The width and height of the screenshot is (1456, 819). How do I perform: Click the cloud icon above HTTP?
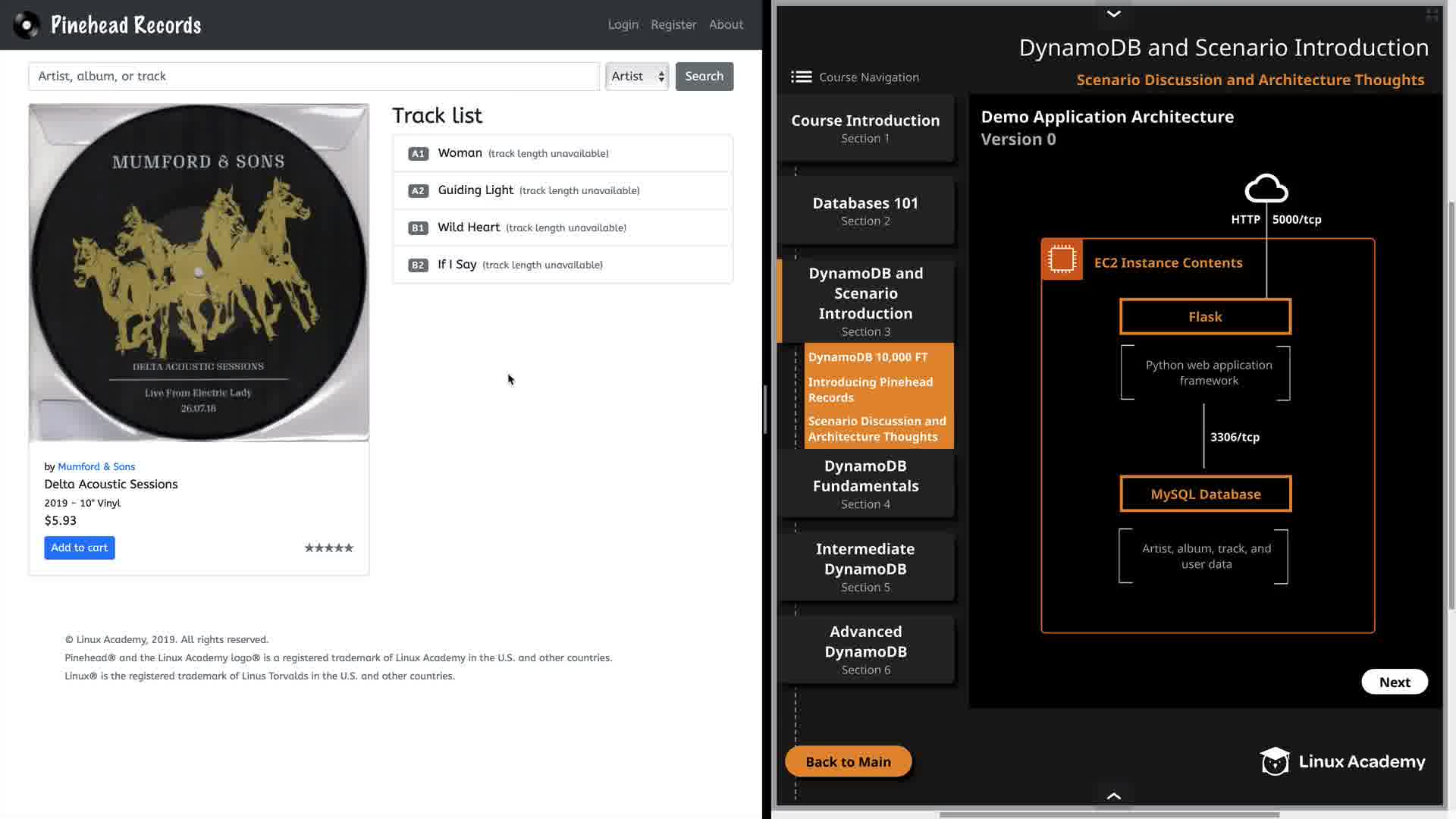pos(1266,189)
